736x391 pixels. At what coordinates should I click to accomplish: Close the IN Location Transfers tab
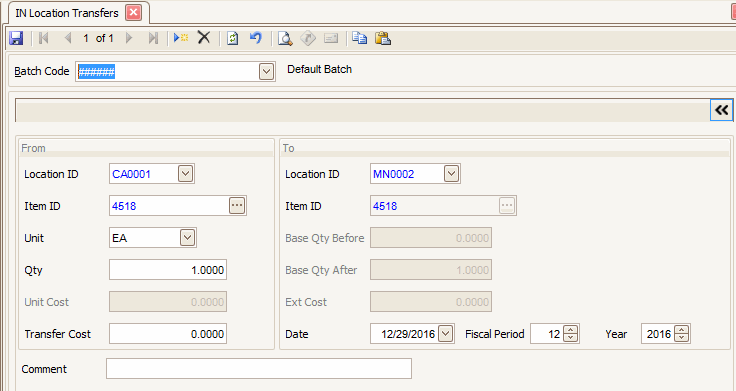point(133,13)
